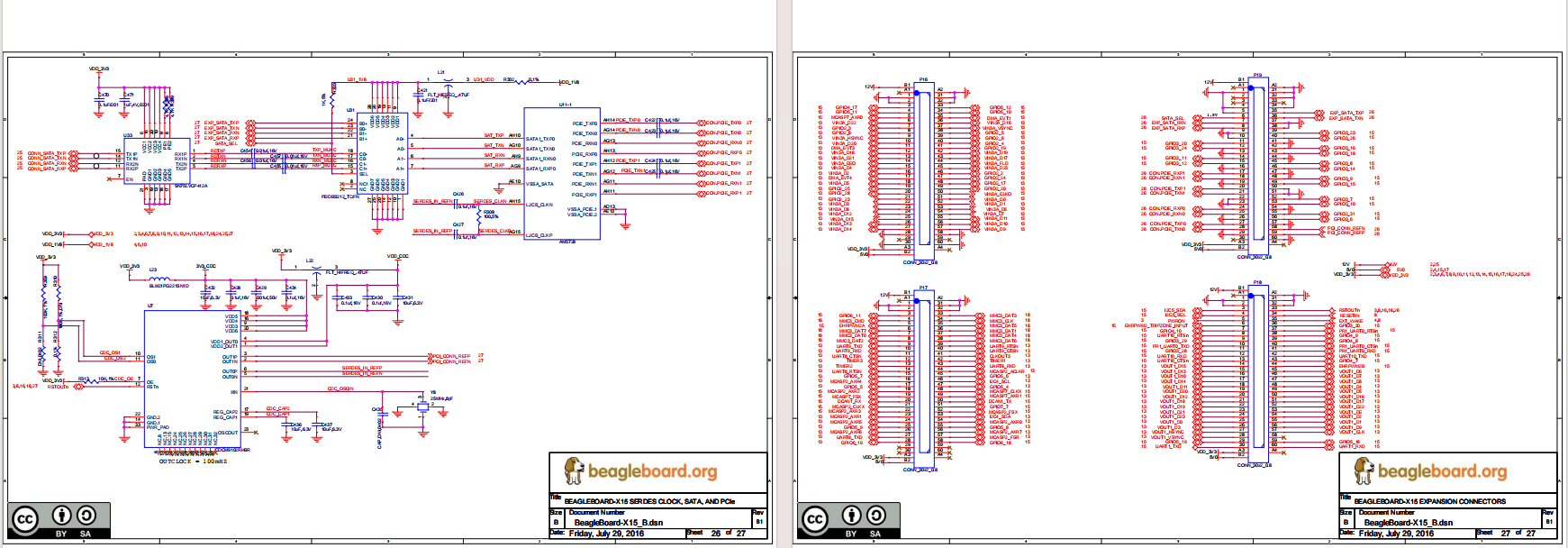Viewport: 1568px width, 548px height.
Task: Select the P16 connector body
Action: [923, 169]
